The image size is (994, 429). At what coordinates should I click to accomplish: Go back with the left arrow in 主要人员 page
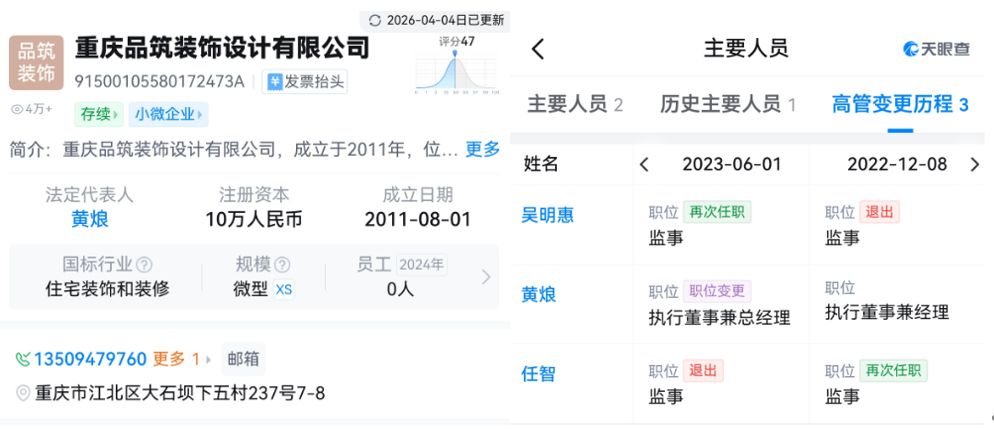point(538,49)
